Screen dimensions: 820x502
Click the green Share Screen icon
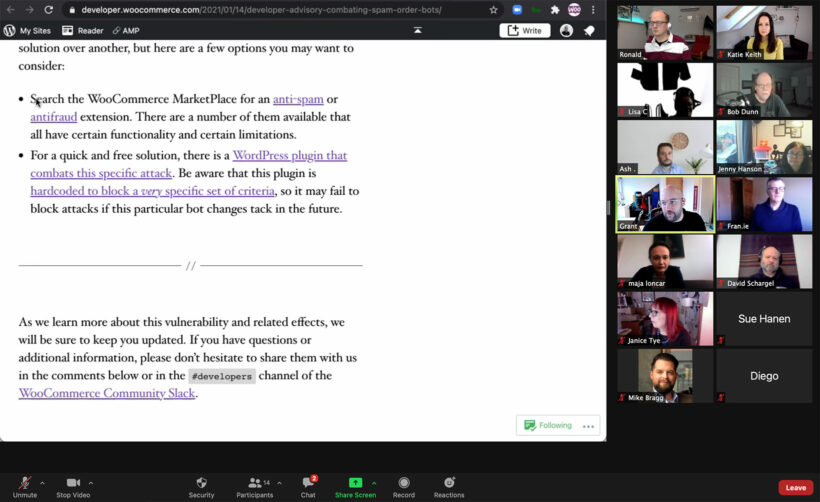[x=355, y=483]
